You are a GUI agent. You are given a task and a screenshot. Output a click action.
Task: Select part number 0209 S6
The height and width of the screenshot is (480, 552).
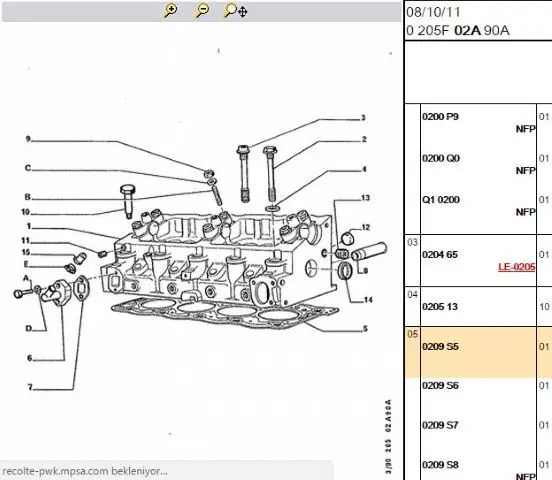tap(440, 386)
